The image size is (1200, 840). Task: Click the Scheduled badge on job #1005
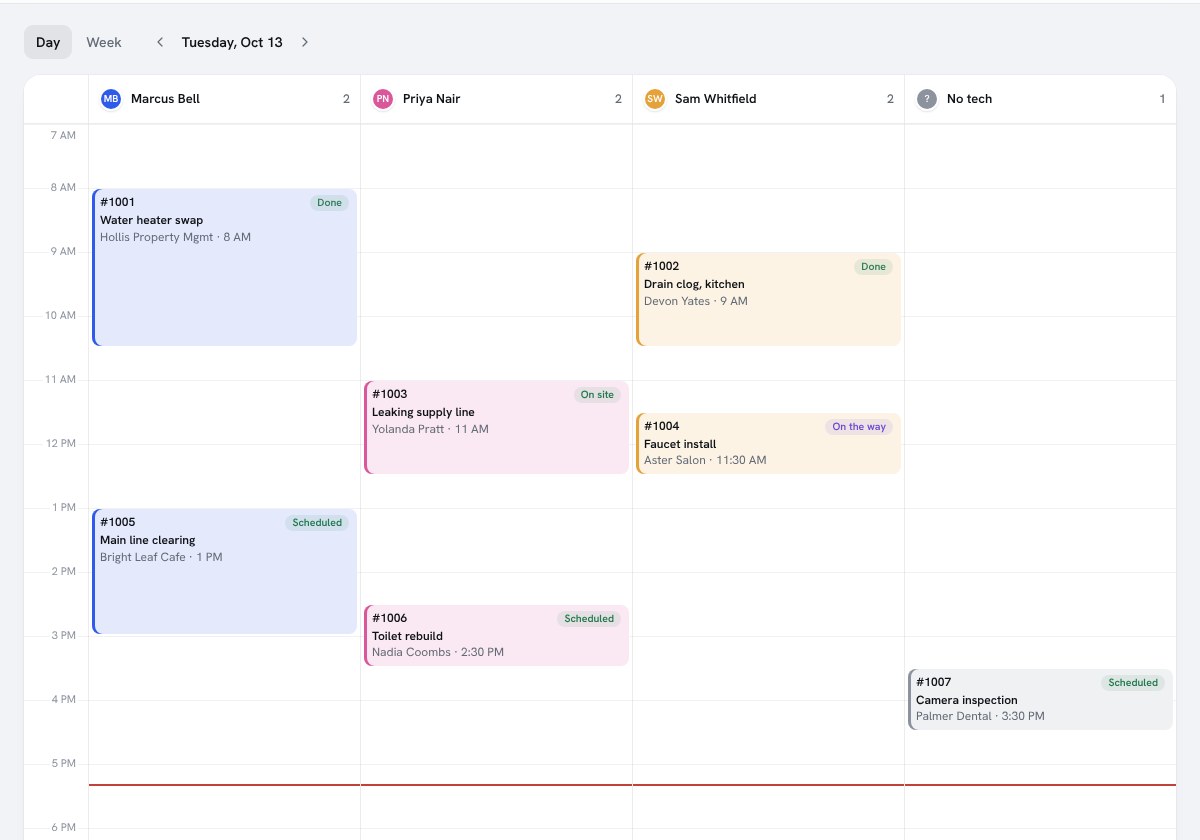pos(317,523)
